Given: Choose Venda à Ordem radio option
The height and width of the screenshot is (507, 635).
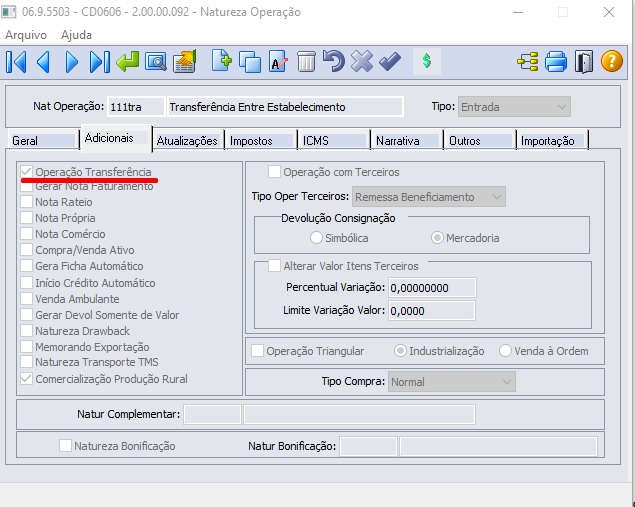Looking at the screenshot, I should [x=505, y=351].
